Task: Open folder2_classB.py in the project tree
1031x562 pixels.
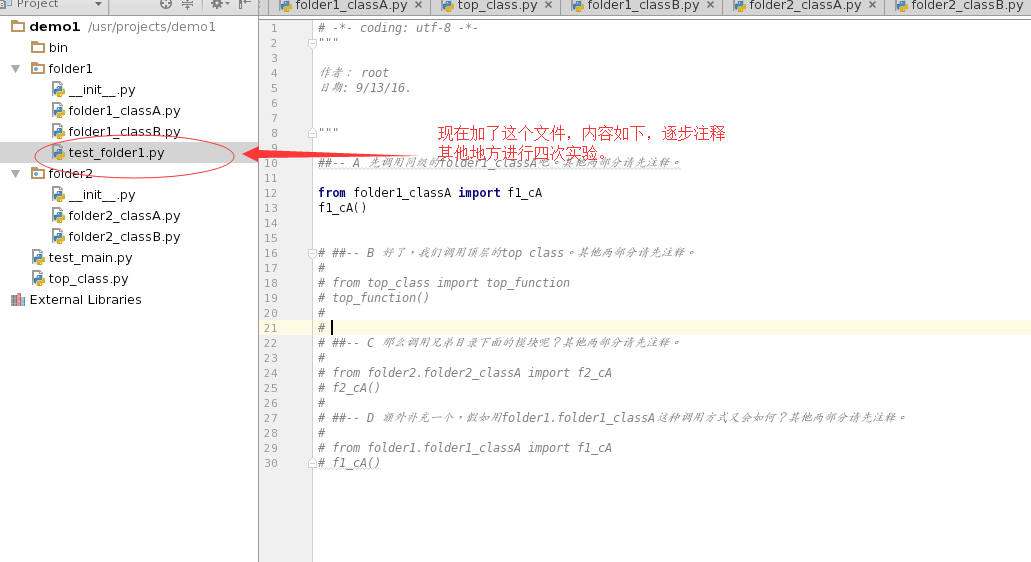Action: click(x=116, y=237)
